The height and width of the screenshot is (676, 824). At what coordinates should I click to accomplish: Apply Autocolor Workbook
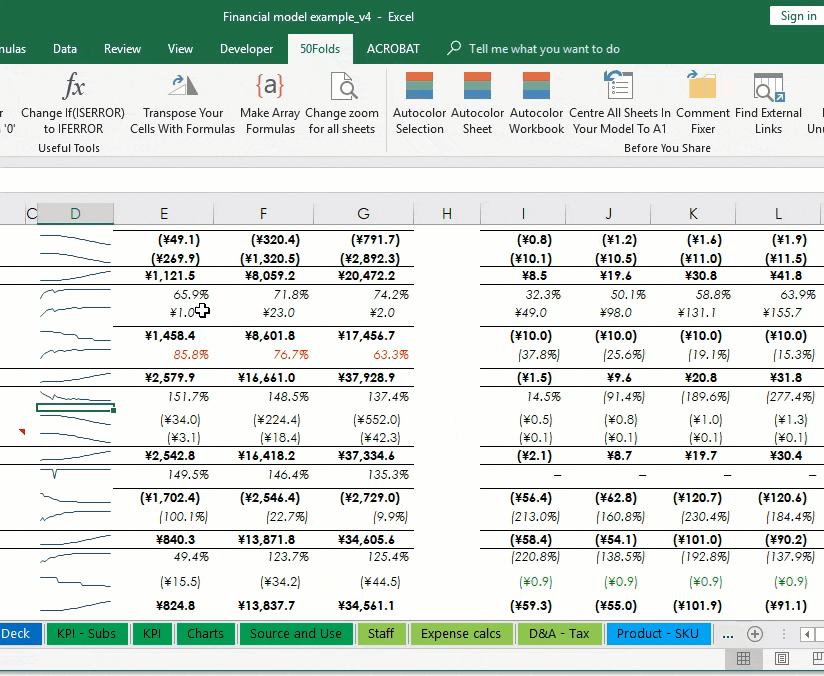[x=536, y=103]
